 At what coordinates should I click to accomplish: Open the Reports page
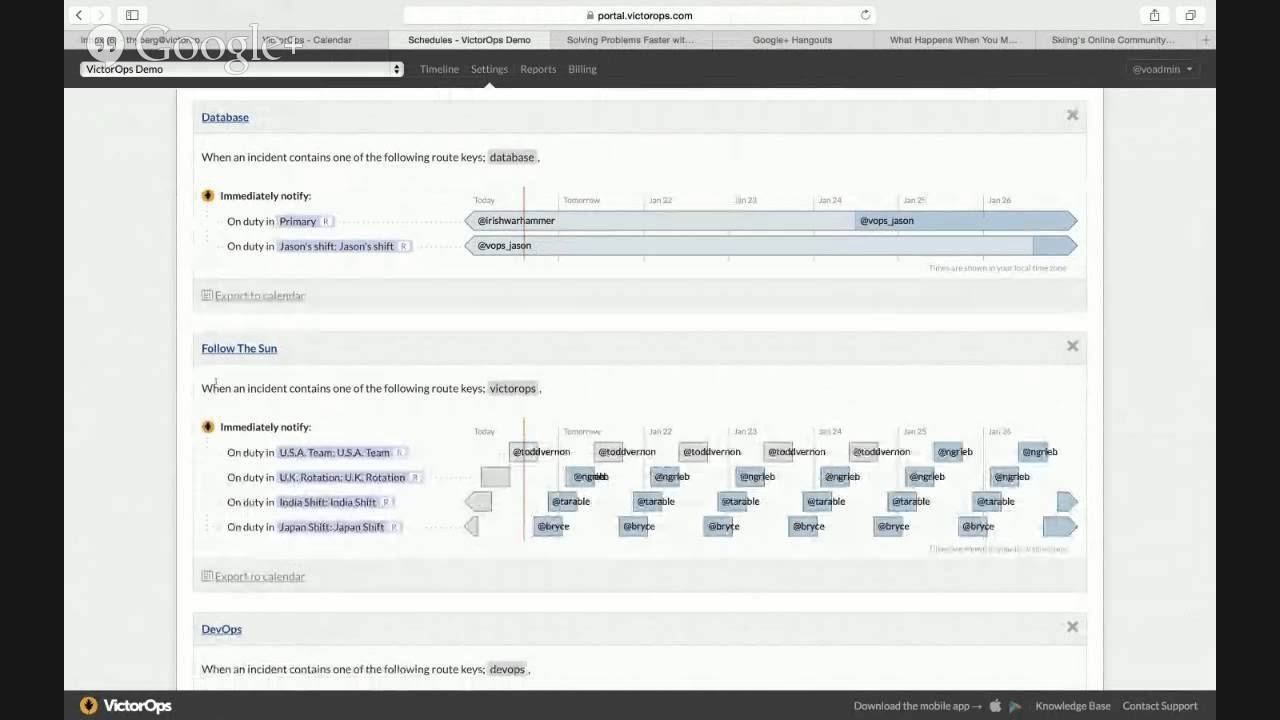tap(538, 69)
